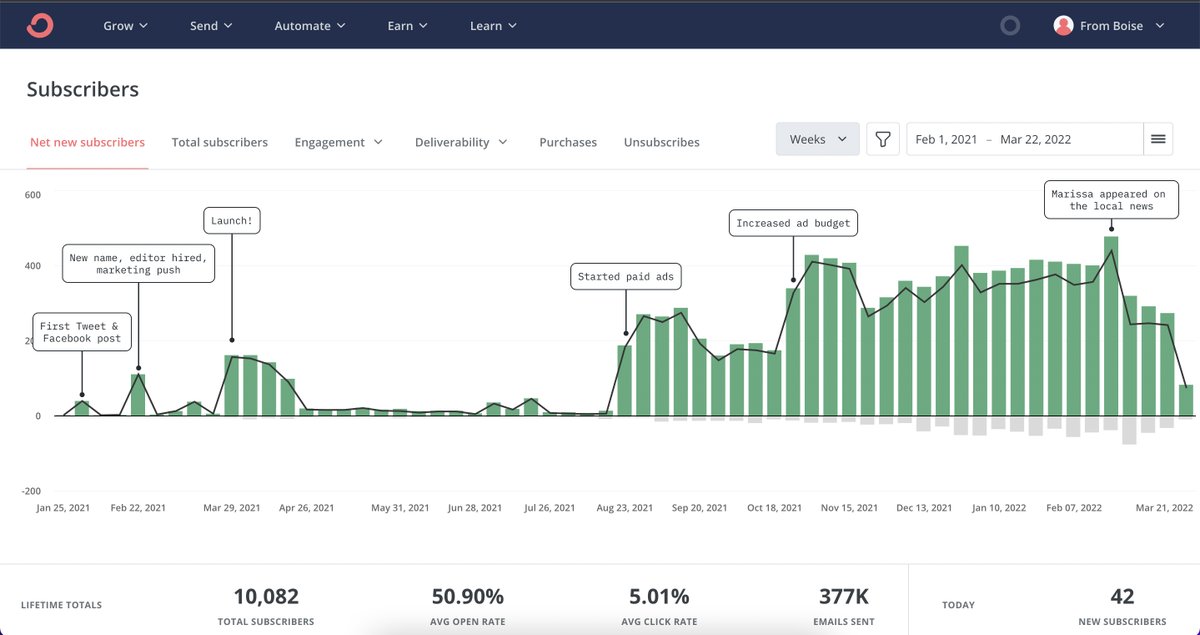
Task: Open the filter funnel icon
Action: click(x=883, y=140)
